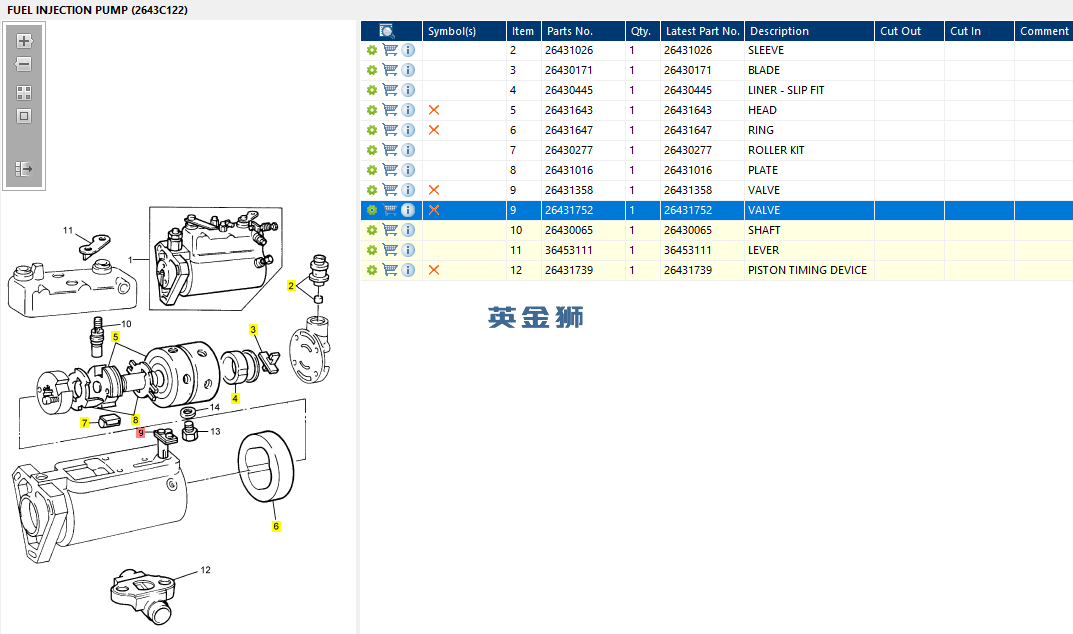This screenshot has height=634, width=1073.
Task: Open info for PLATE 26431016
Action: [x=408, y=170]
